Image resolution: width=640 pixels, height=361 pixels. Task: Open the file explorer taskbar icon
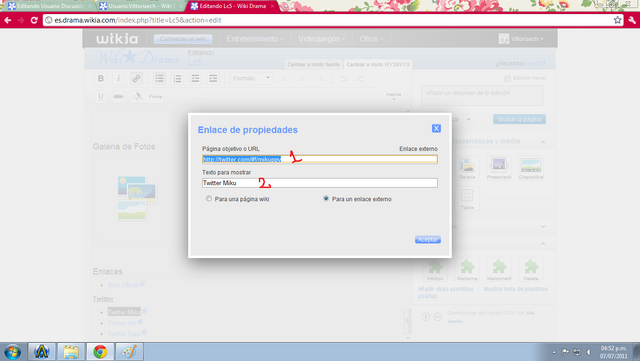point(71,352)
